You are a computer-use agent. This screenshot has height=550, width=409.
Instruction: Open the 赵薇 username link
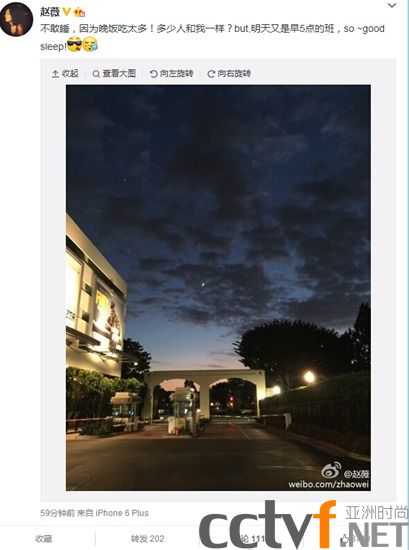[x=50, y=12]
